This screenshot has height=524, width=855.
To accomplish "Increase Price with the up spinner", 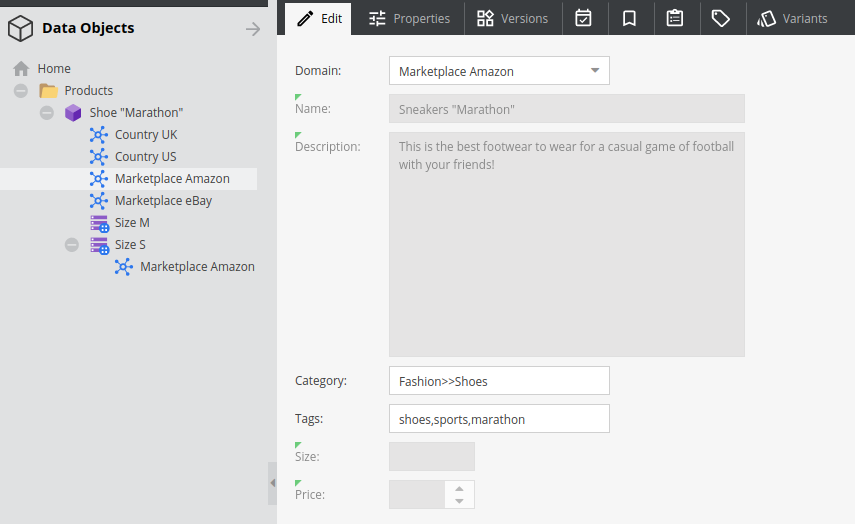I will click(460, 489).
